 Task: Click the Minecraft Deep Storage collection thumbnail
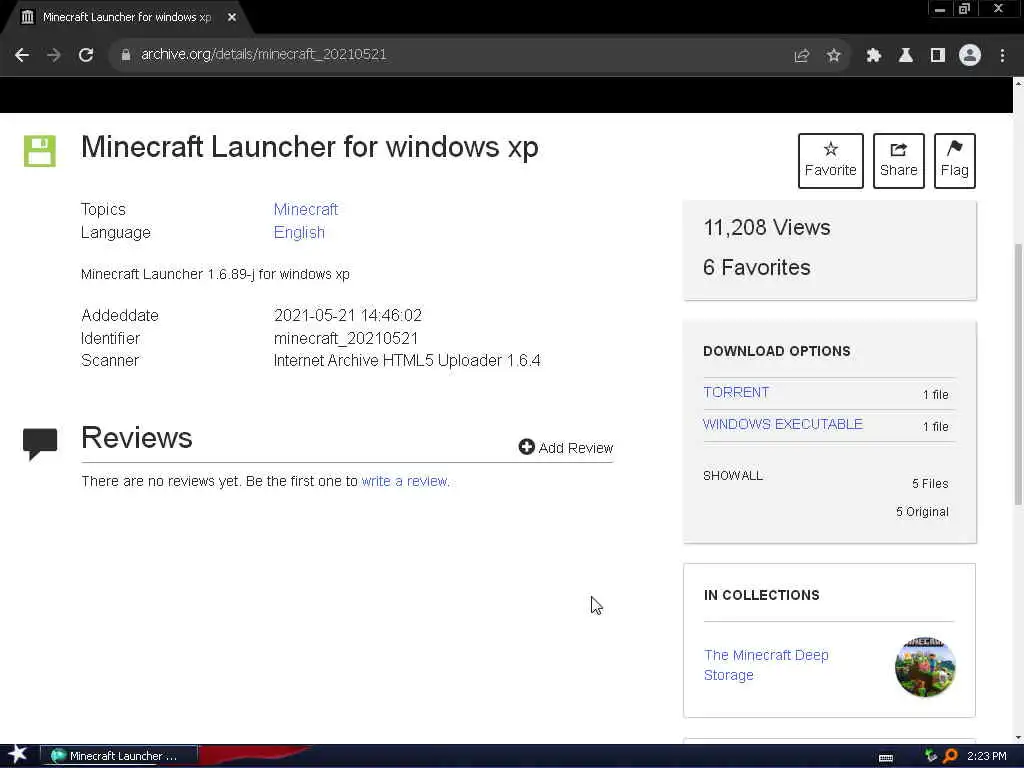click(x=925, y=667)
